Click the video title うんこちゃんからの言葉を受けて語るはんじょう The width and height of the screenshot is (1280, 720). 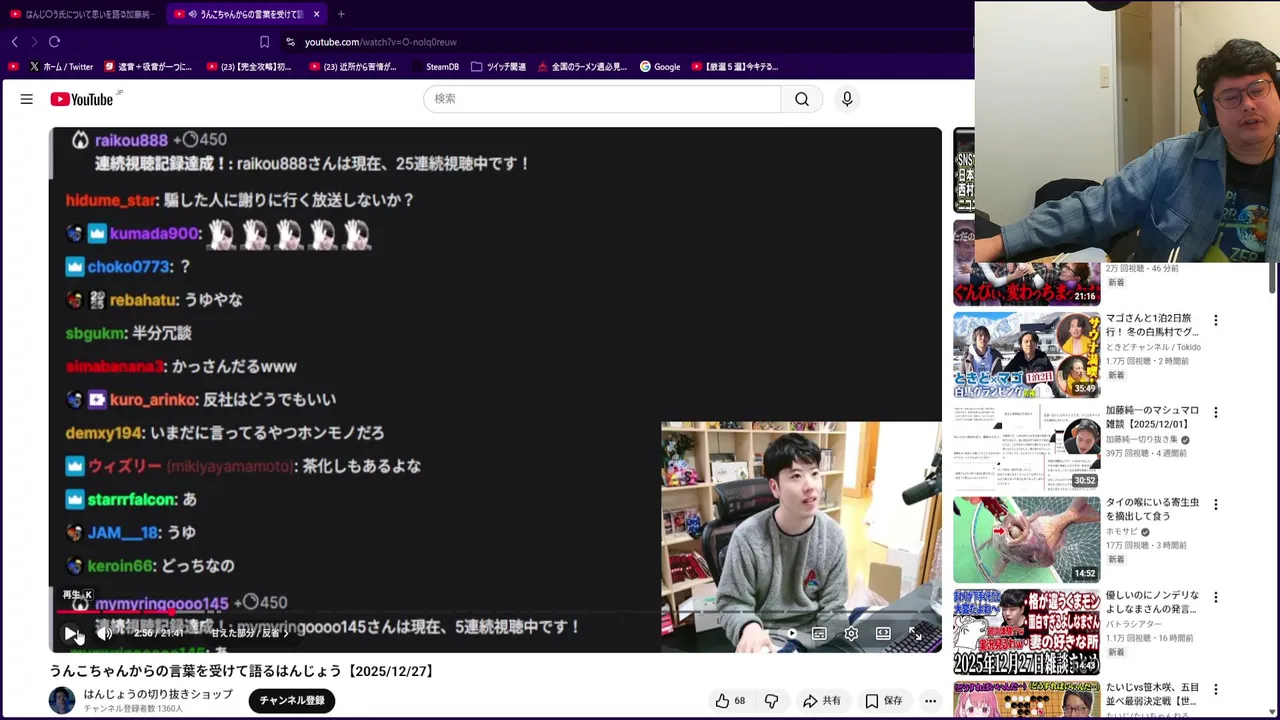point(243,671)
